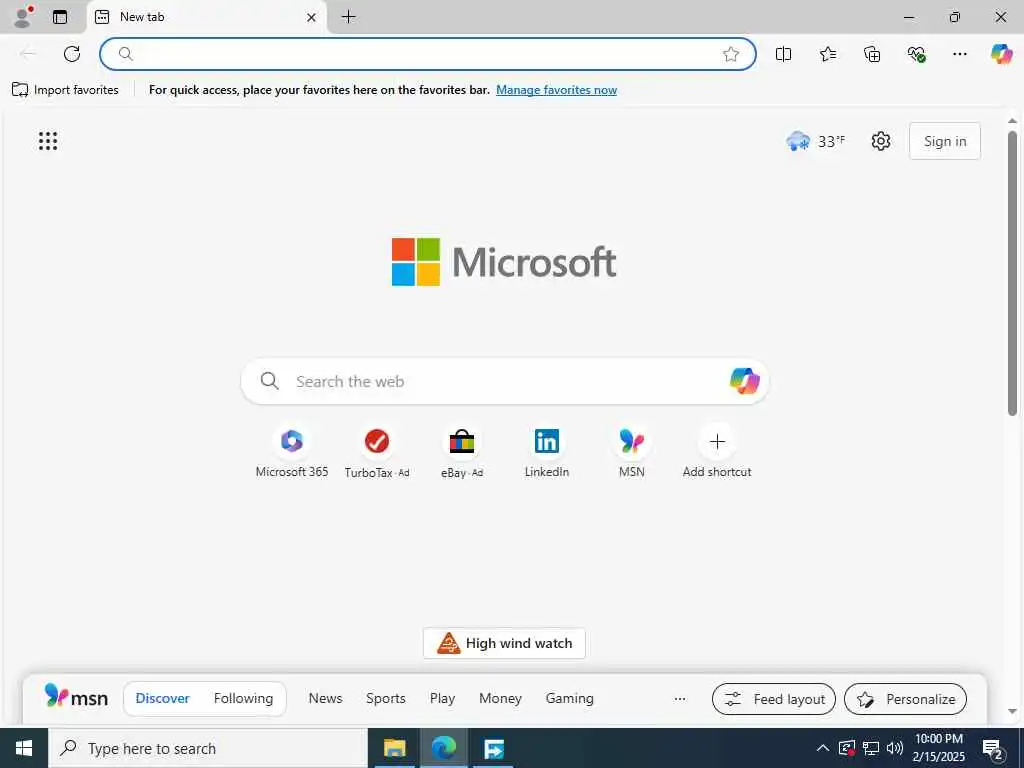
Task: Open Feed layout options
Action: pos(774,699)
